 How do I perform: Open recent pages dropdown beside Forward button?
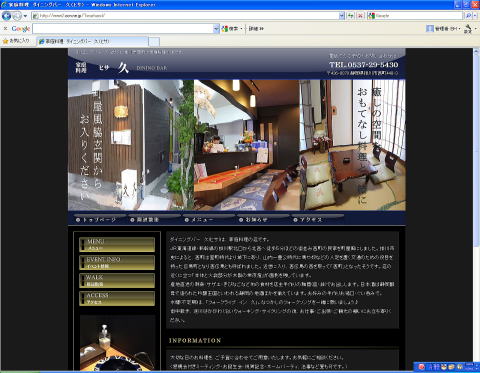tap(25, 16)
